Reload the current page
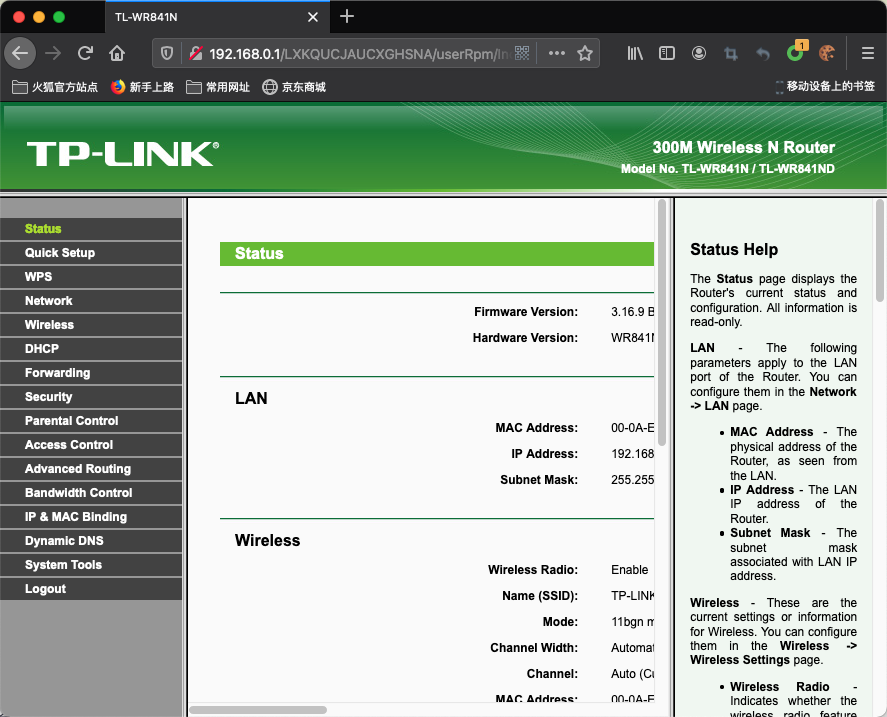The width and height of the screenshot is (887, 717). point(86,53)
